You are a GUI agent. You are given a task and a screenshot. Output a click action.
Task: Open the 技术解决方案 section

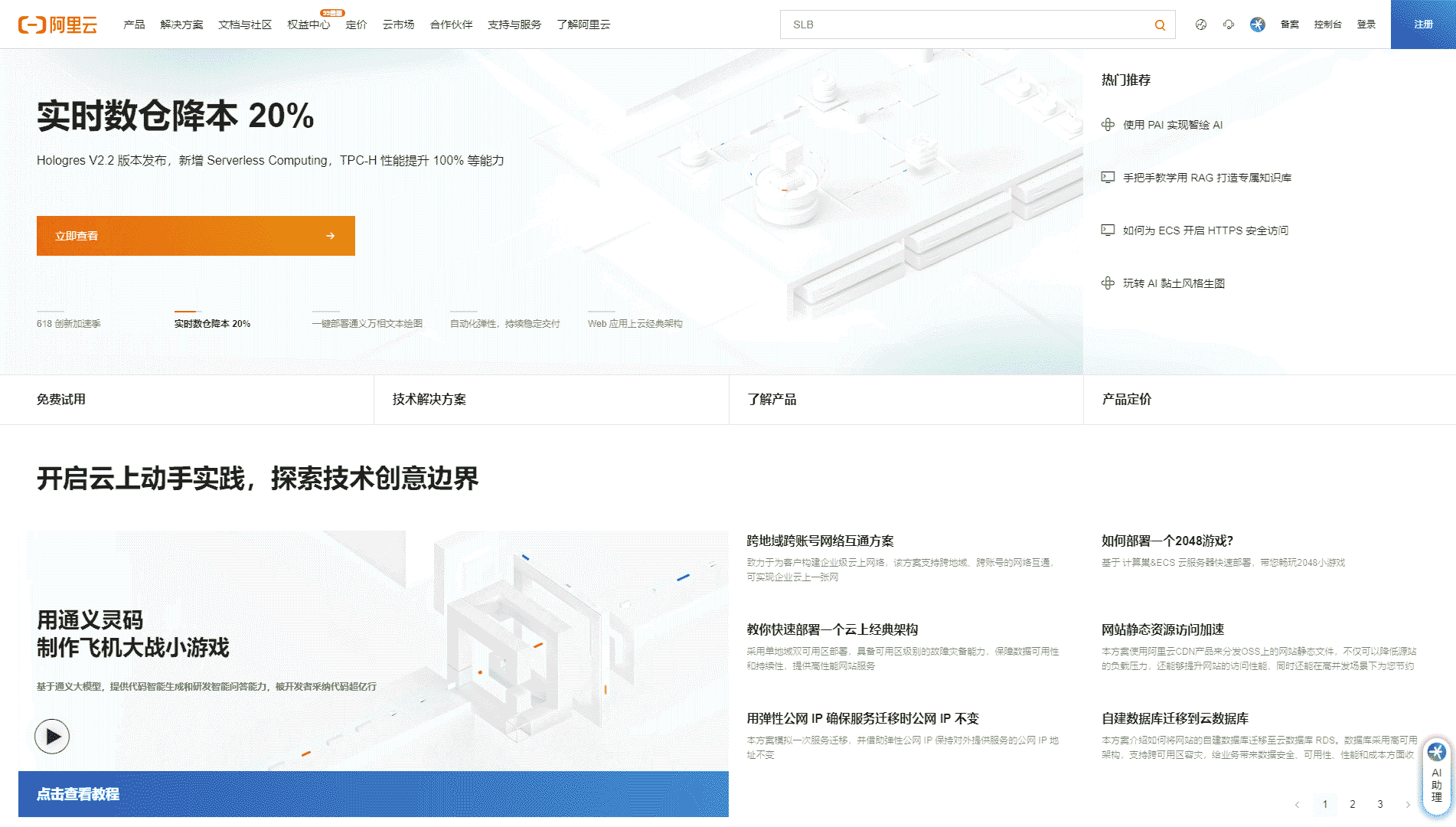tap(551, 400)
